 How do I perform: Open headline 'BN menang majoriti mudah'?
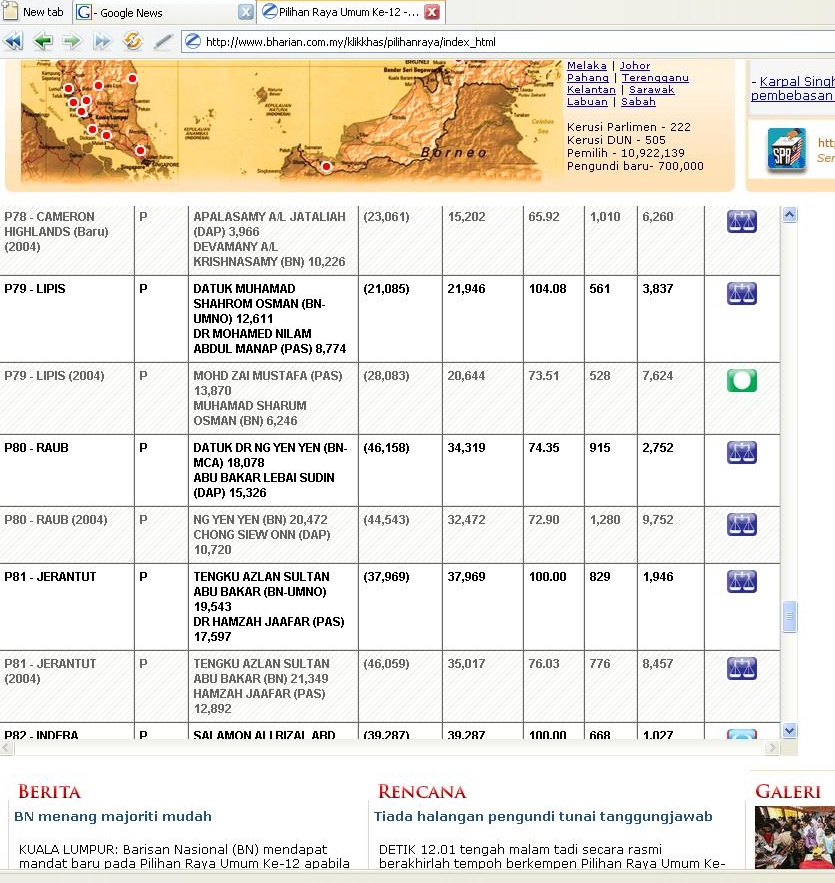click(112, 816)
